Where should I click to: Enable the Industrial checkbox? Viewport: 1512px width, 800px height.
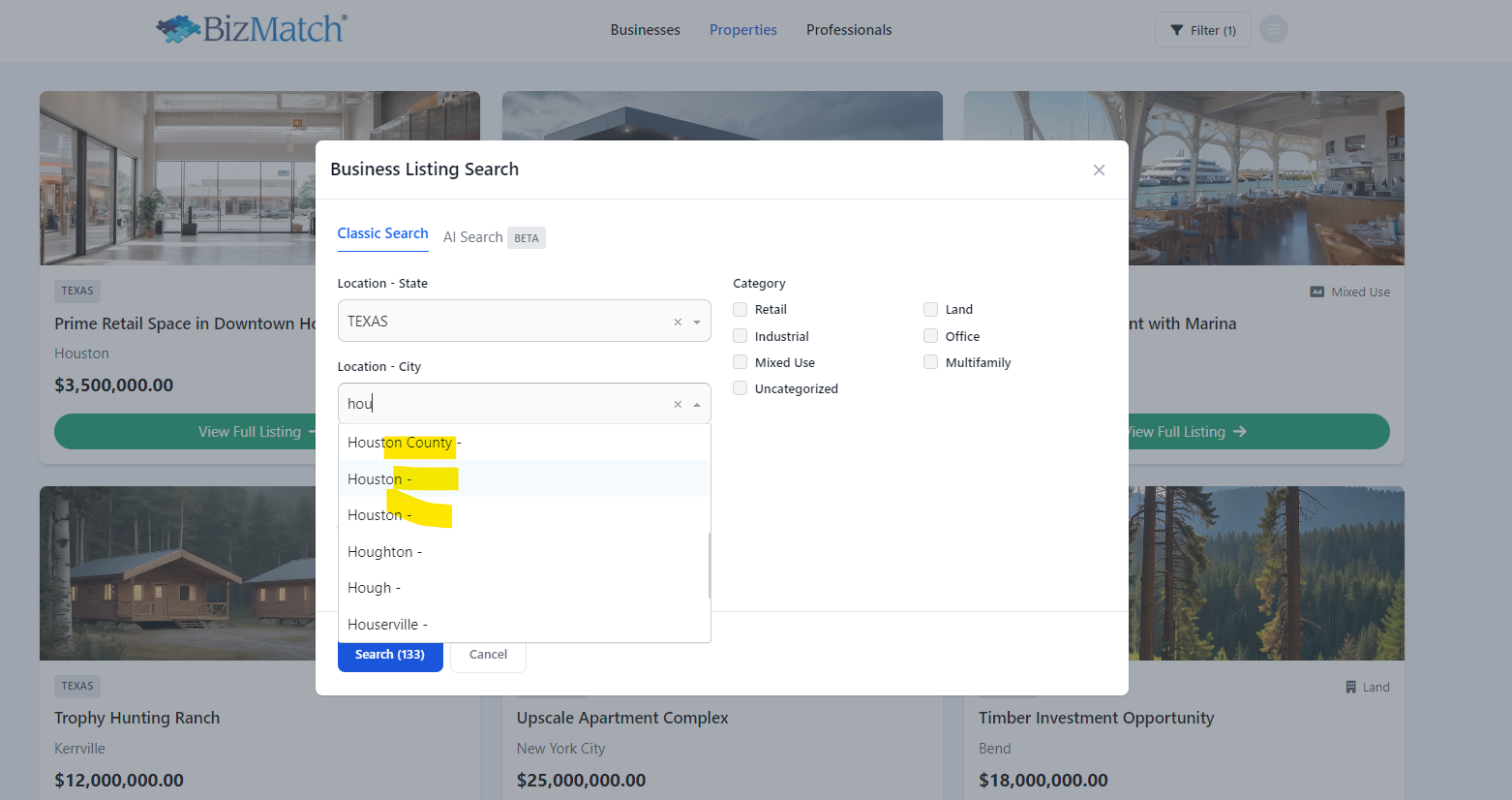[741, 336]
